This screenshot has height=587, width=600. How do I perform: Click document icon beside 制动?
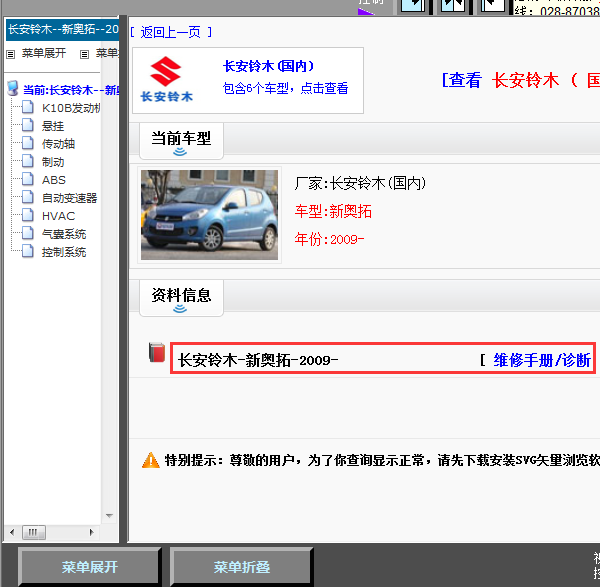coord(28,161)
